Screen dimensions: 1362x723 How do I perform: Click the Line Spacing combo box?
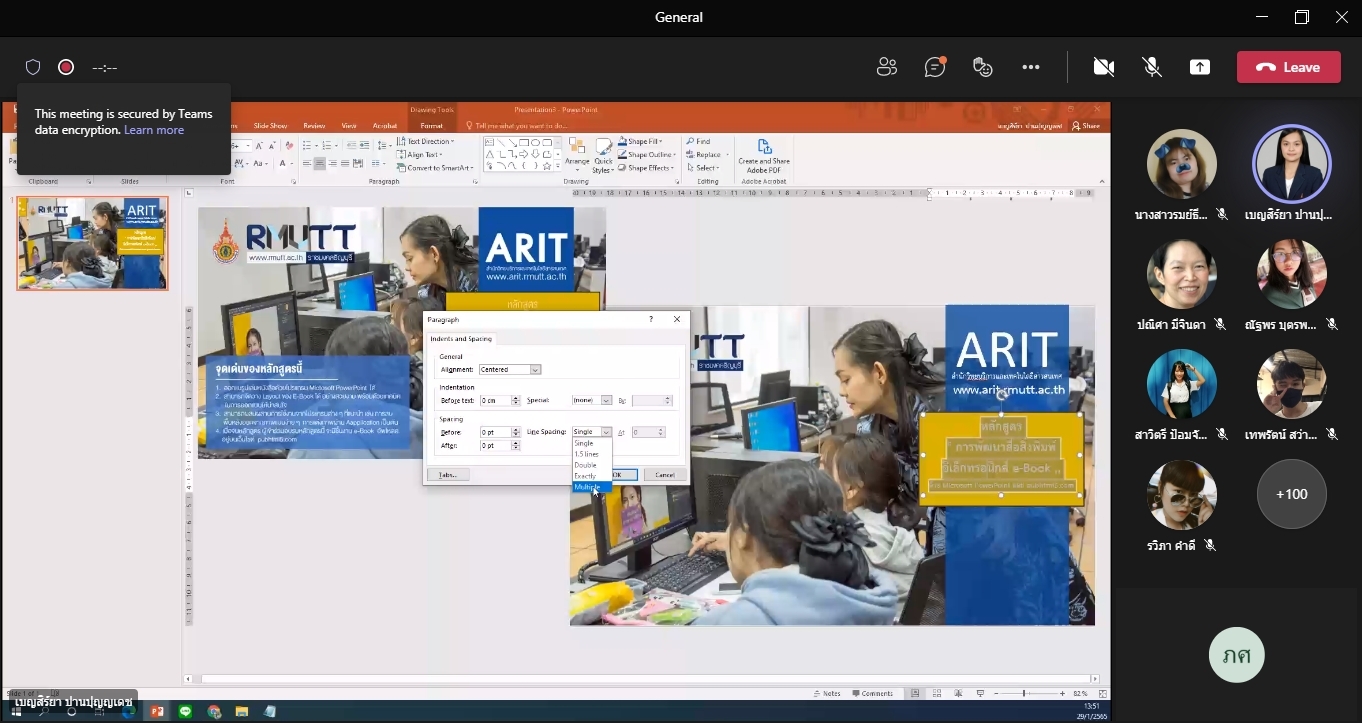click(592, 432)
